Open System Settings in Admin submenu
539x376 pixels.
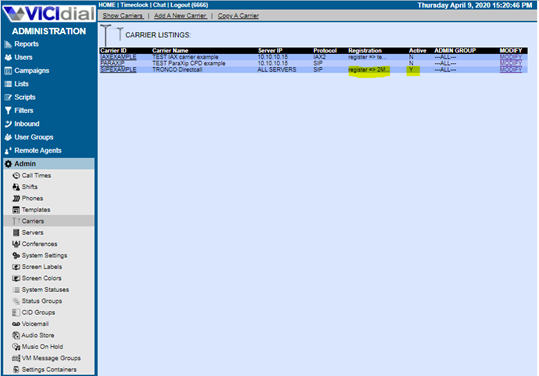pyautogui.click(x=44, y=256)
